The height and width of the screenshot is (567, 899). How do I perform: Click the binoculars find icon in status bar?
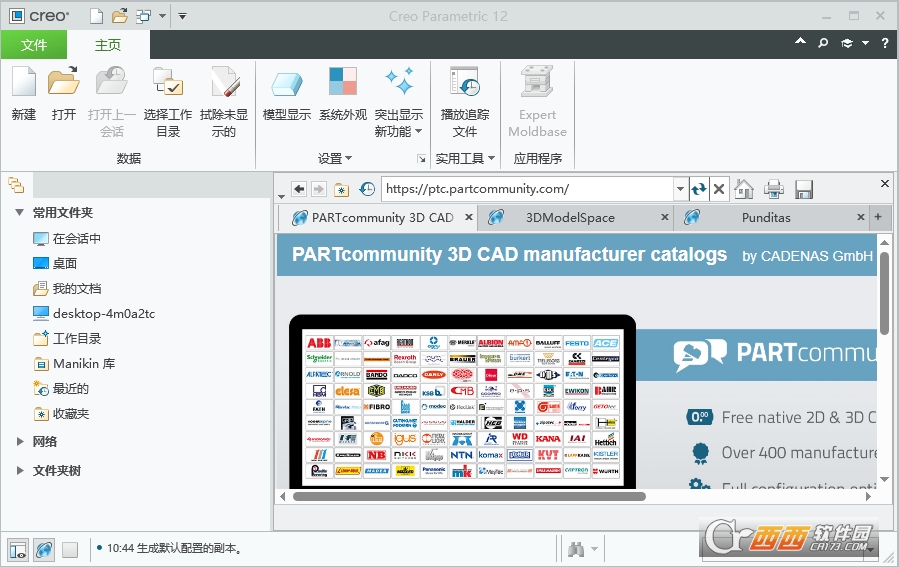[x=576, y=549]
